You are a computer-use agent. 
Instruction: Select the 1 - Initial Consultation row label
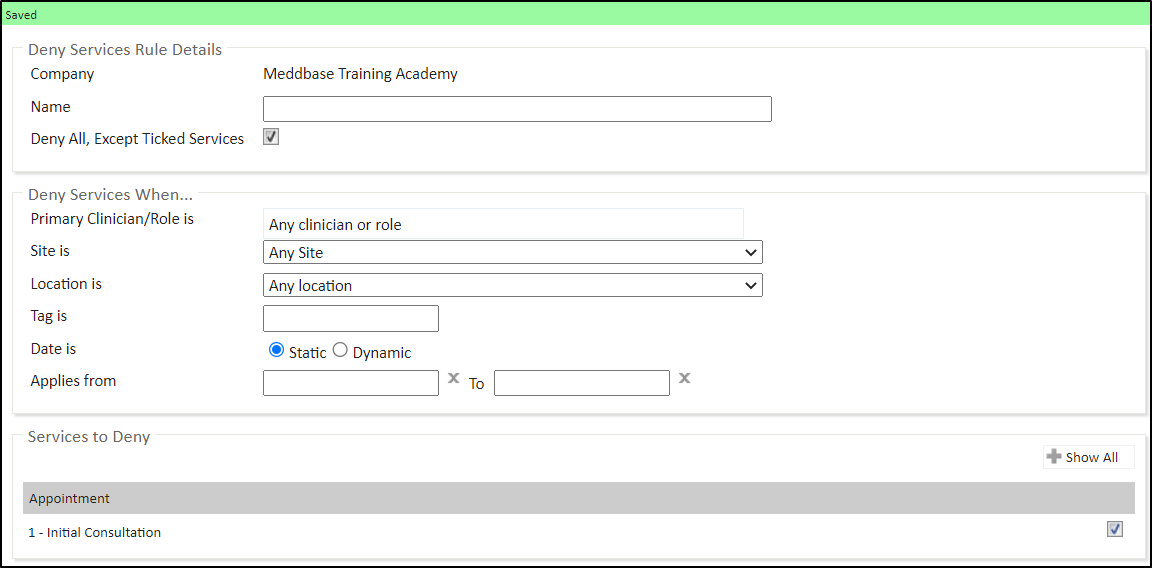point(95,532)
